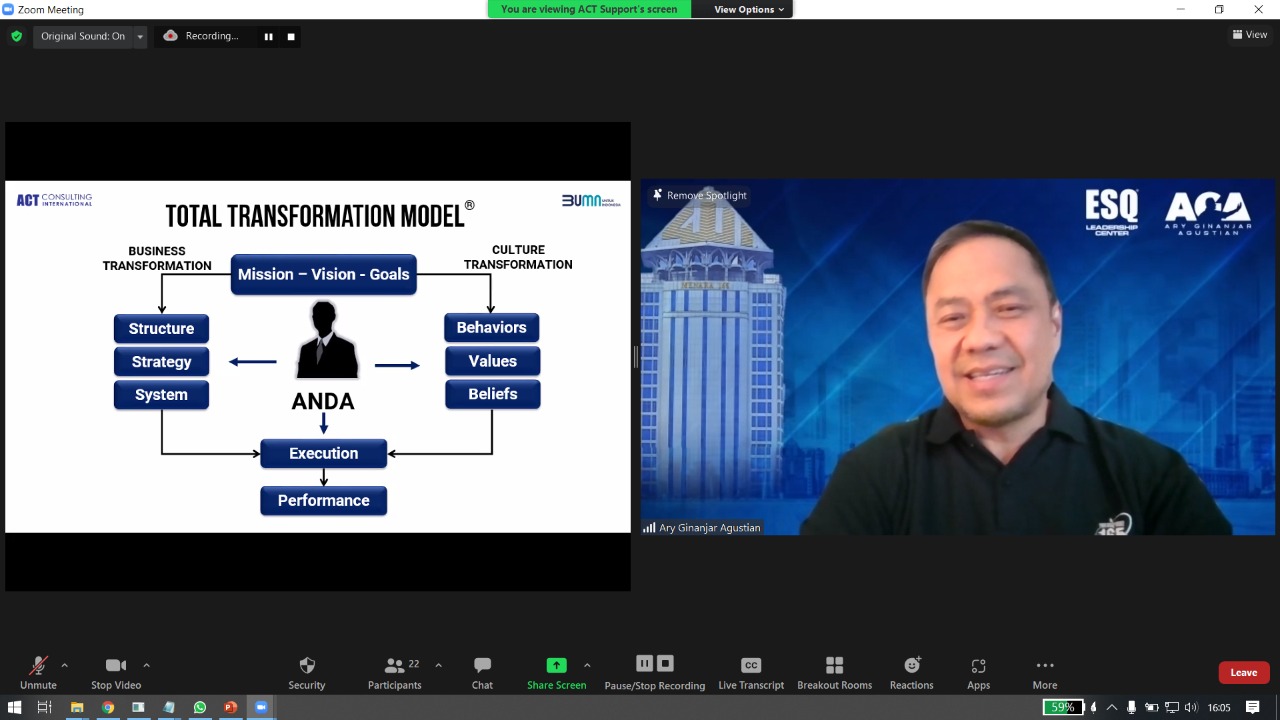The width and height of the screenshot is (1280, 720).
Task: Open the View layout menu
Action: click(1249, 35)
